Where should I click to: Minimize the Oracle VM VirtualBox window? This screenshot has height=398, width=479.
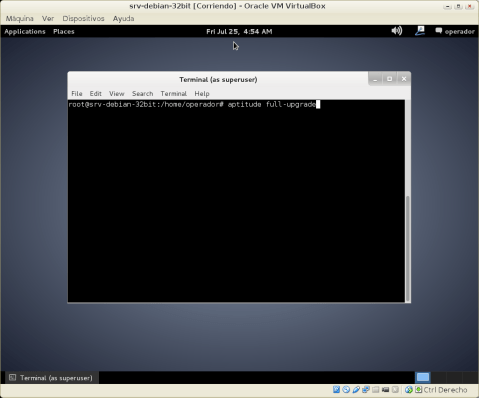point(447,6)
